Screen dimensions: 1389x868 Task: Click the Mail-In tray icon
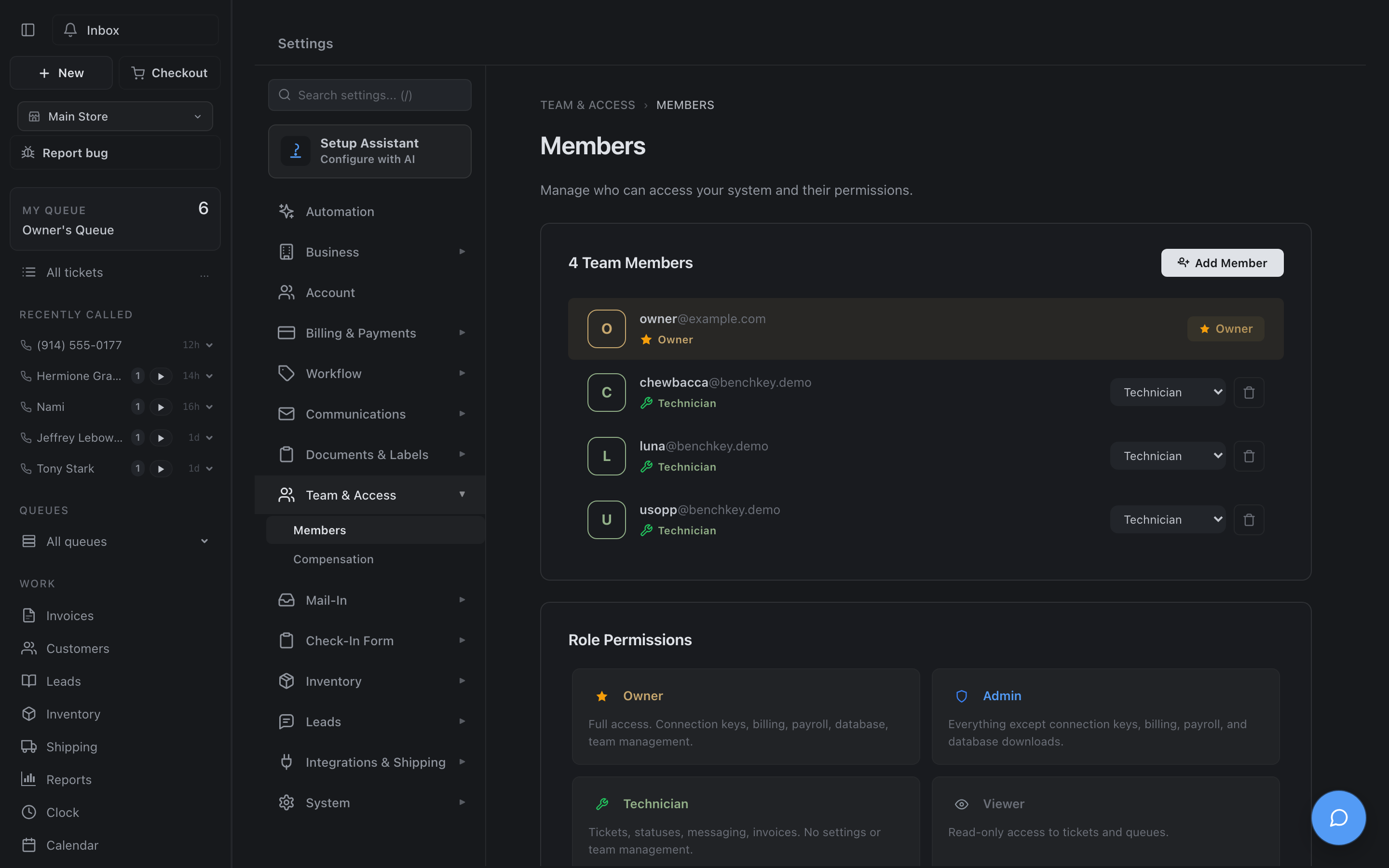tap(286, 600)
